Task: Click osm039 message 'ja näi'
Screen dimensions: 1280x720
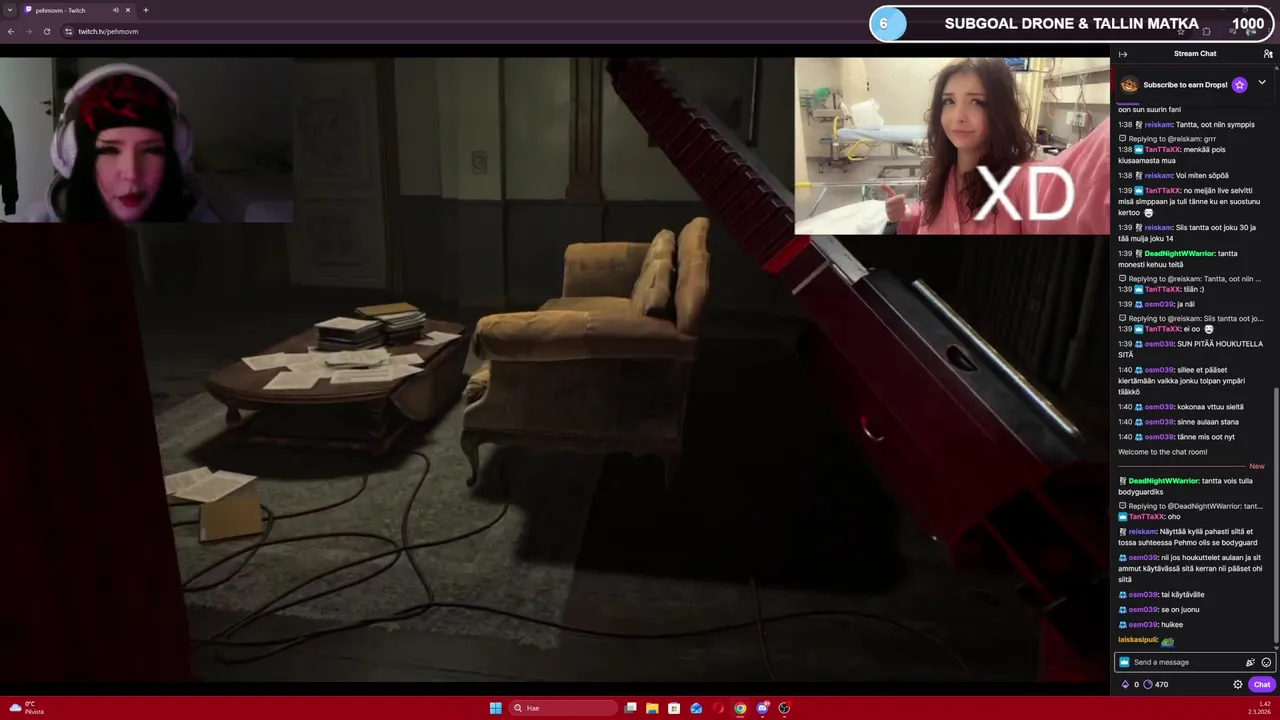Action: point(1185,304)
